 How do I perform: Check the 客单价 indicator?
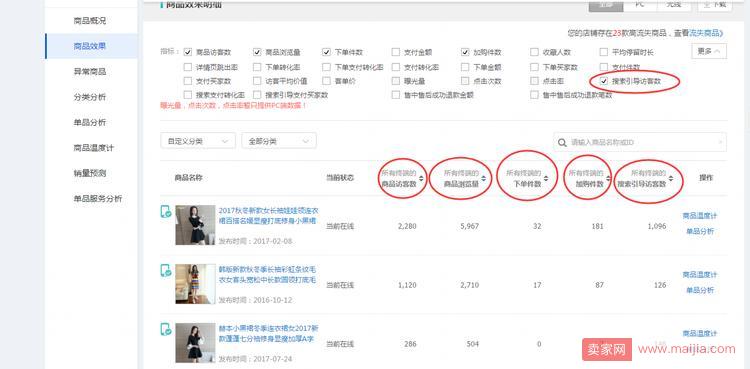(326, 81)
